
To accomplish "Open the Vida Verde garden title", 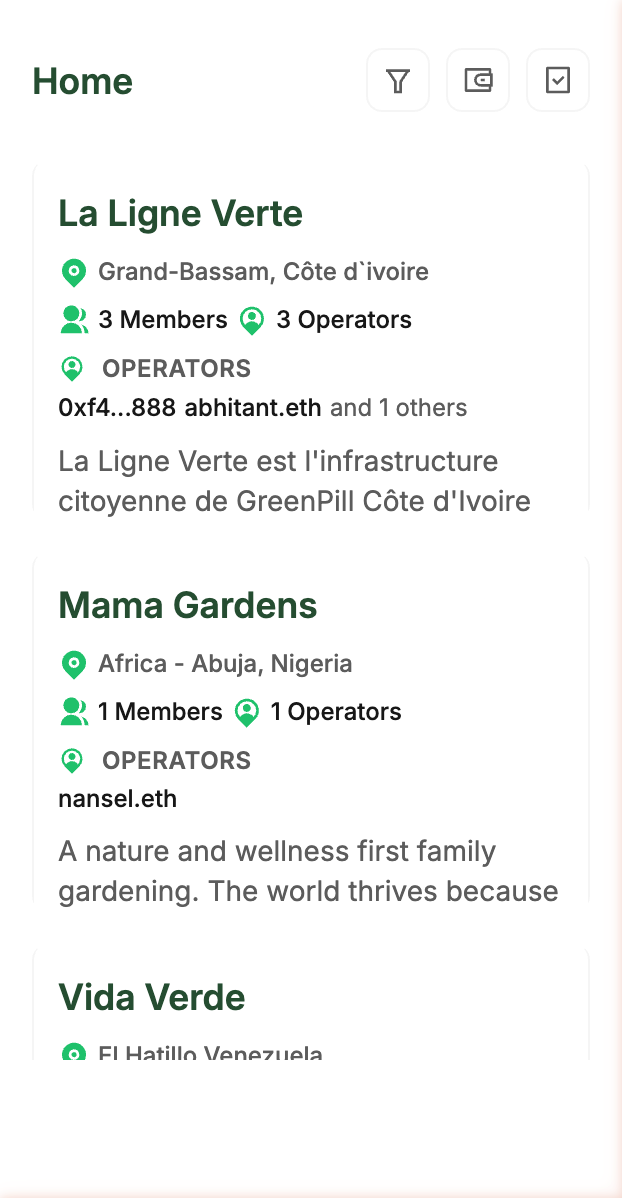I will 152,998.
